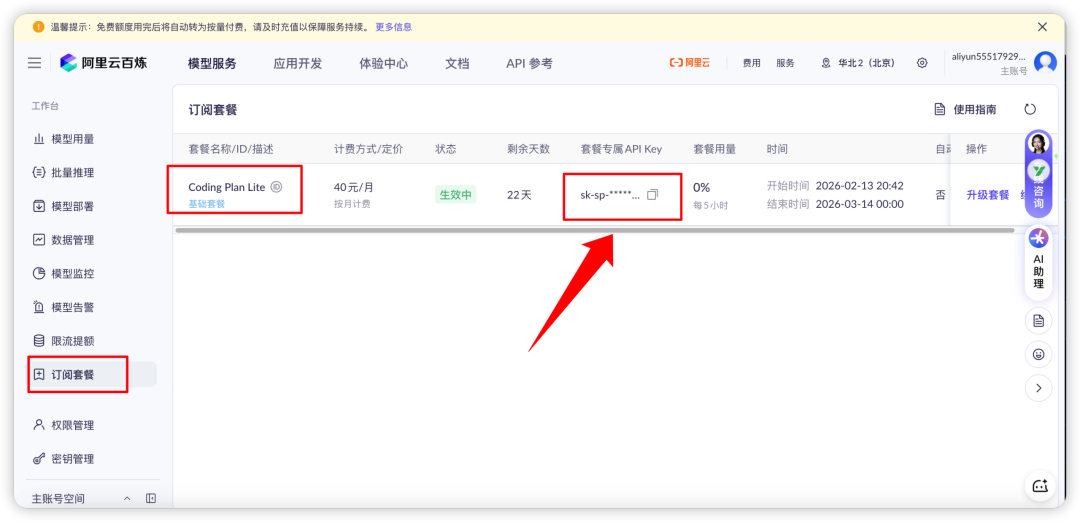Click the smiley feedback icon
The height and width of the screenshot is (522, 1080).
[x=1039, y=355]
